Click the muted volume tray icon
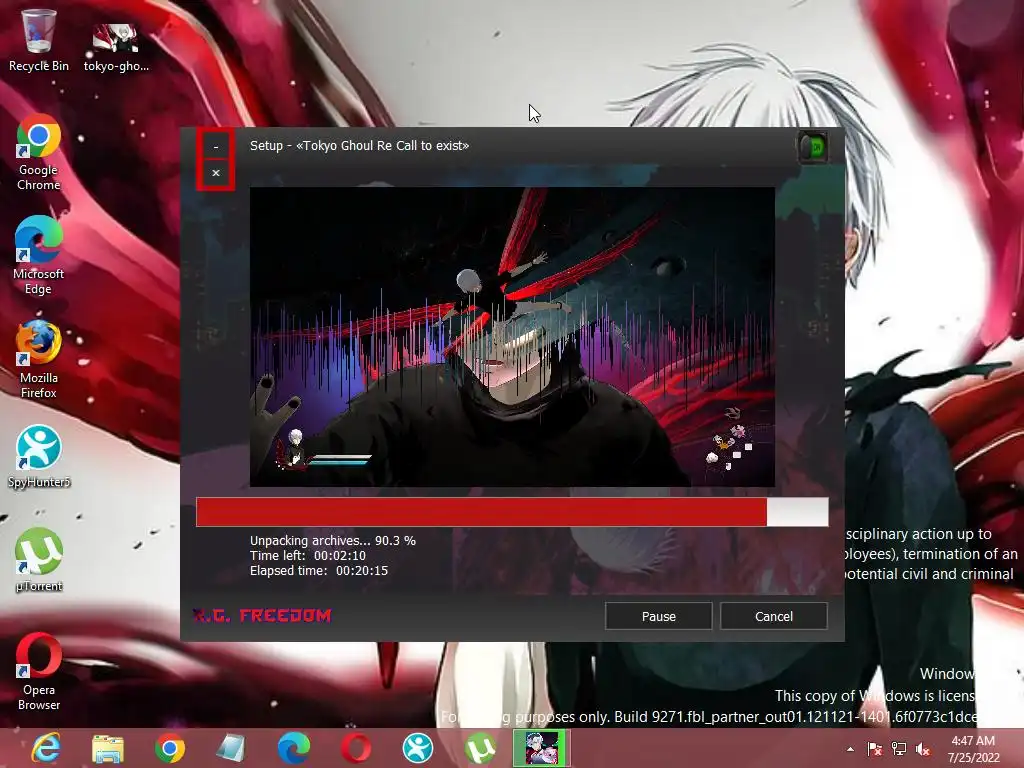1024x768 pixels. [923, 749]
